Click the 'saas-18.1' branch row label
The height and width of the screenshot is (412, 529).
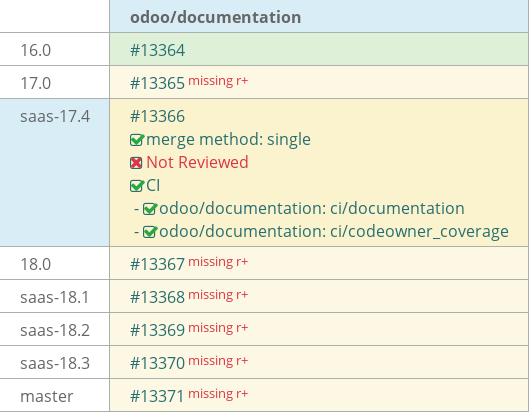[x=55, y=298]
